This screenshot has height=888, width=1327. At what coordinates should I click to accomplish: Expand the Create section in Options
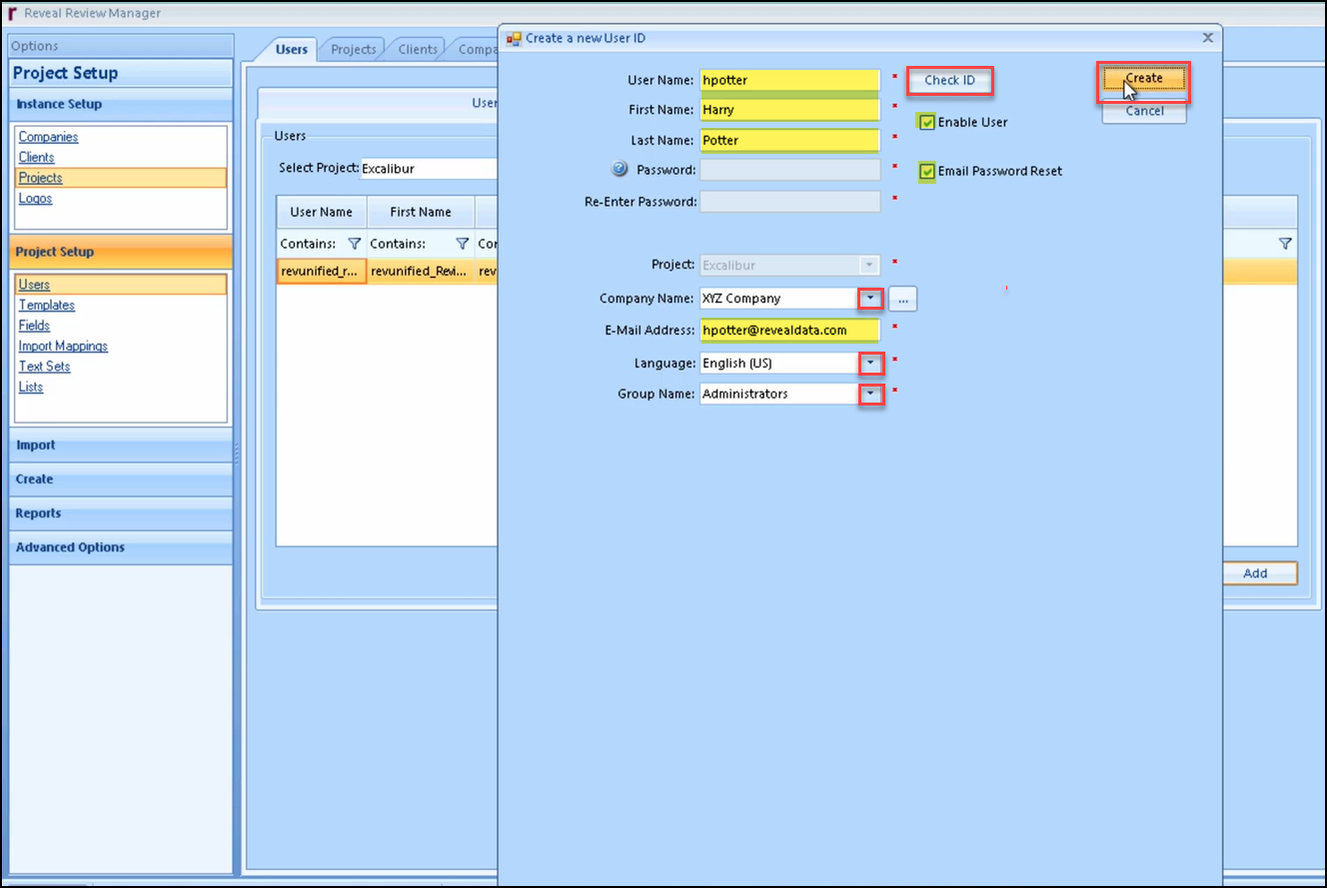(121, 480)
